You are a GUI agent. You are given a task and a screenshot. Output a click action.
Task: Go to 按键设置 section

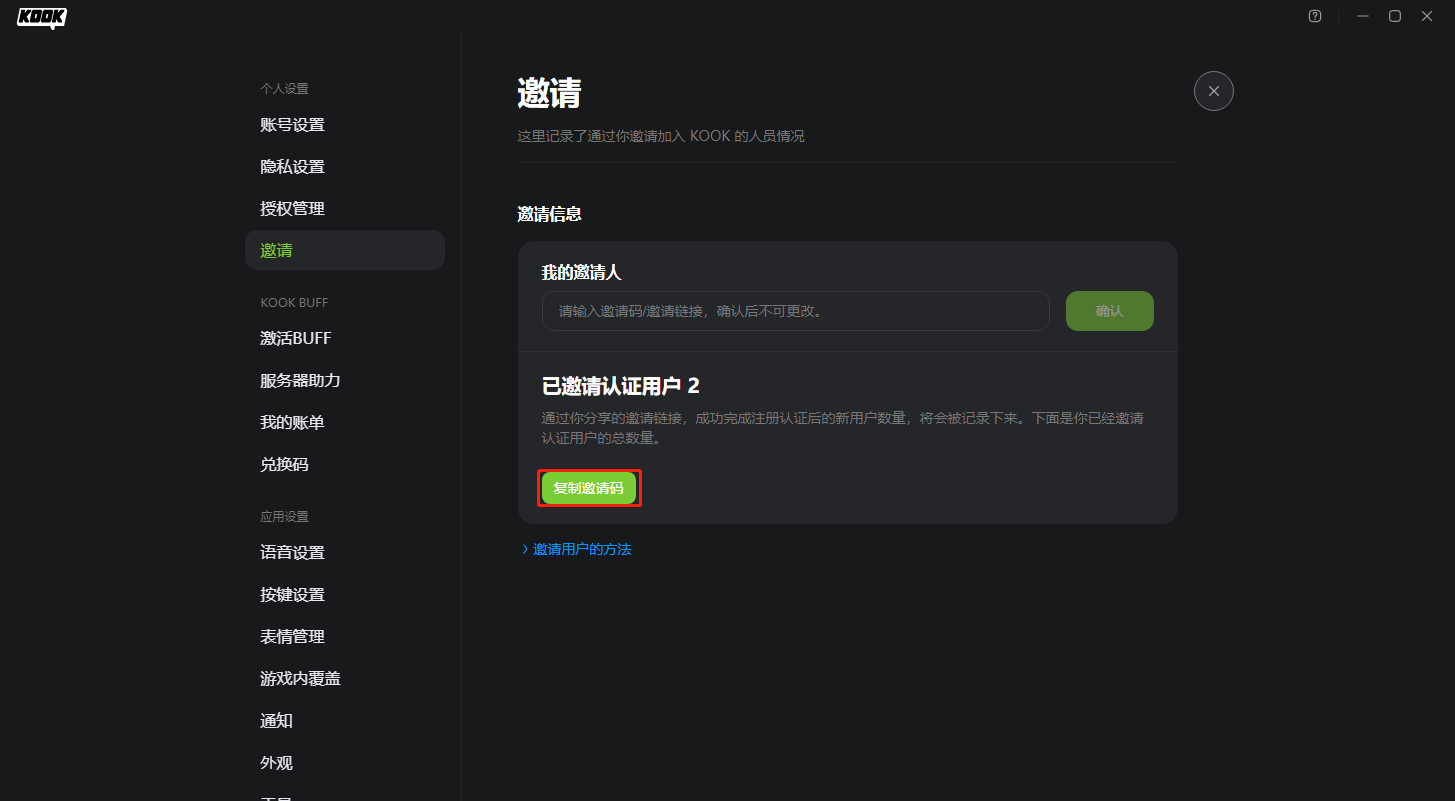[x=345, y=595]
